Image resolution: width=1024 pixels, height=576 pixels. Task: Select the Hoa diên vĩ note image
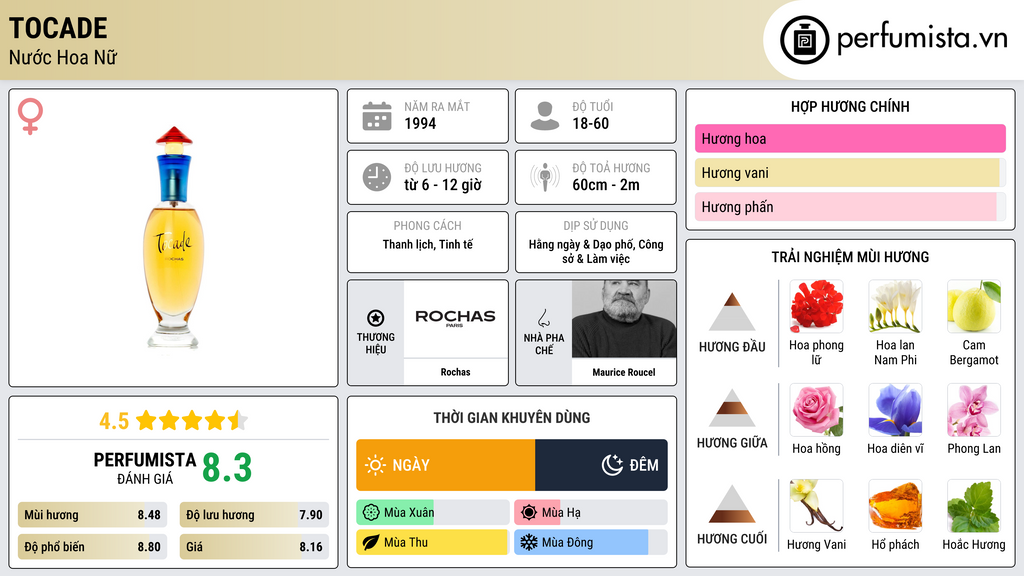[x=895, y=410]
